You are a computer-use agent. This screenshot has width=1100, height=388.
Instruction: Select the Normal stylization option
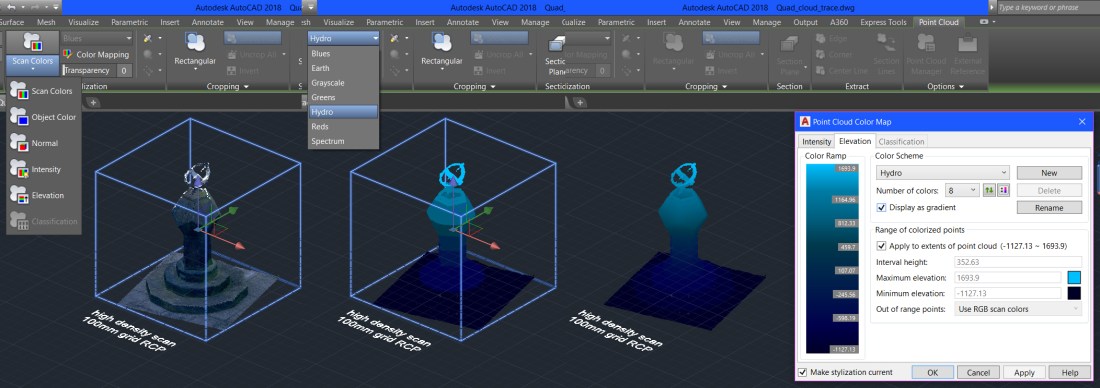point(43,143)
